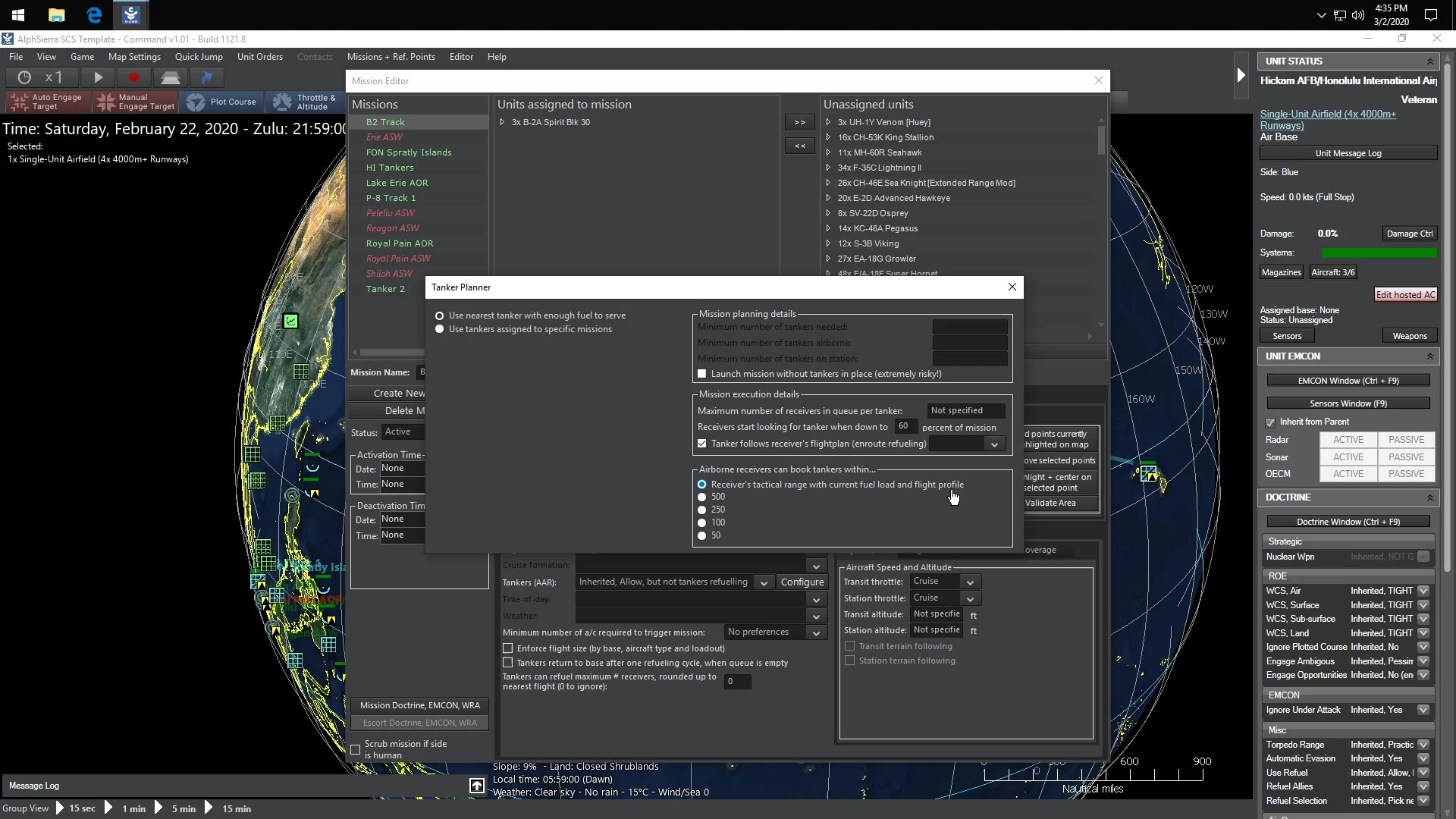Select receiver's tactical range radio option
The height and width of the screenshot is (819, 1456).
pos(702,485)
